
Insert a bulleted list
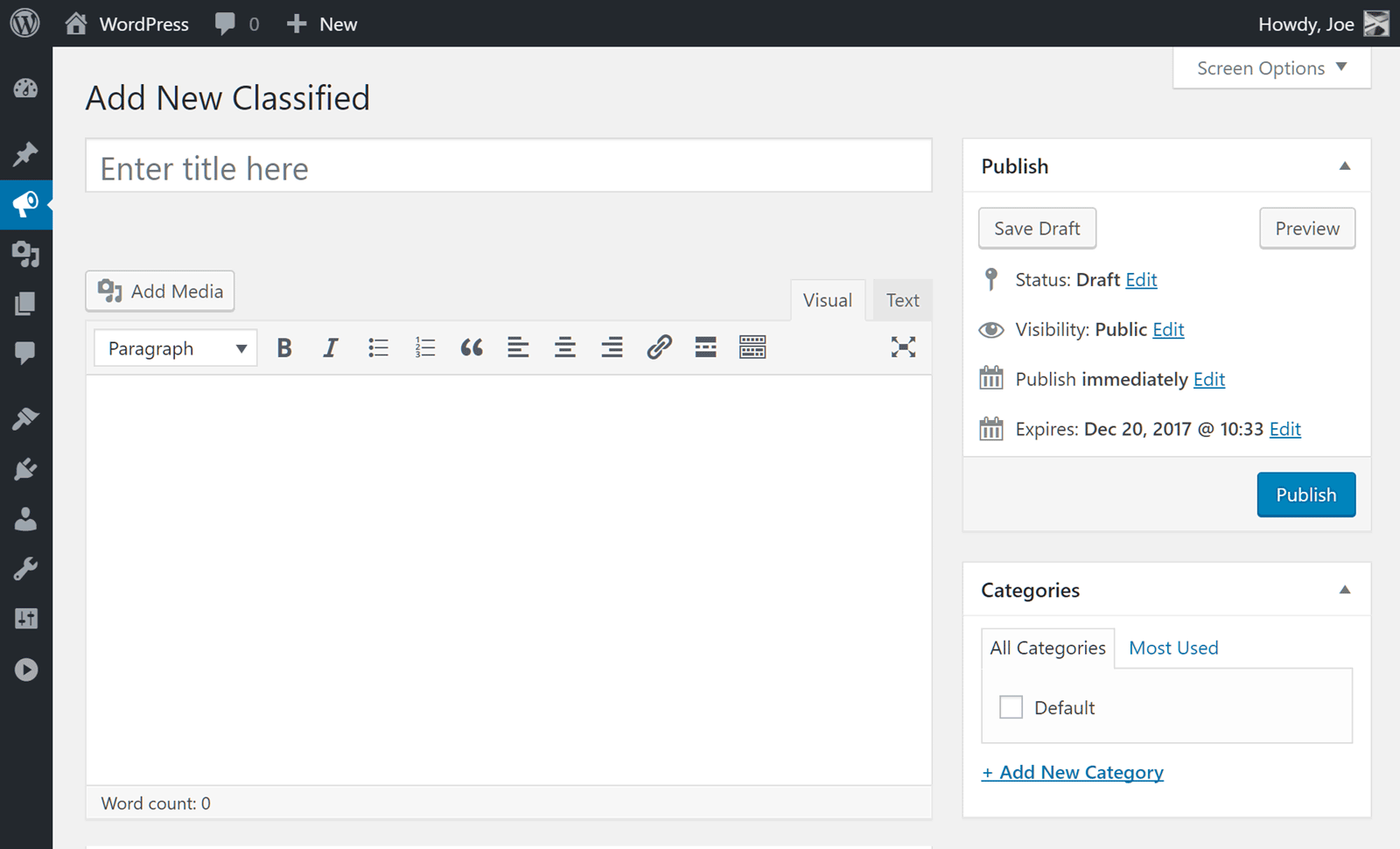378,348
